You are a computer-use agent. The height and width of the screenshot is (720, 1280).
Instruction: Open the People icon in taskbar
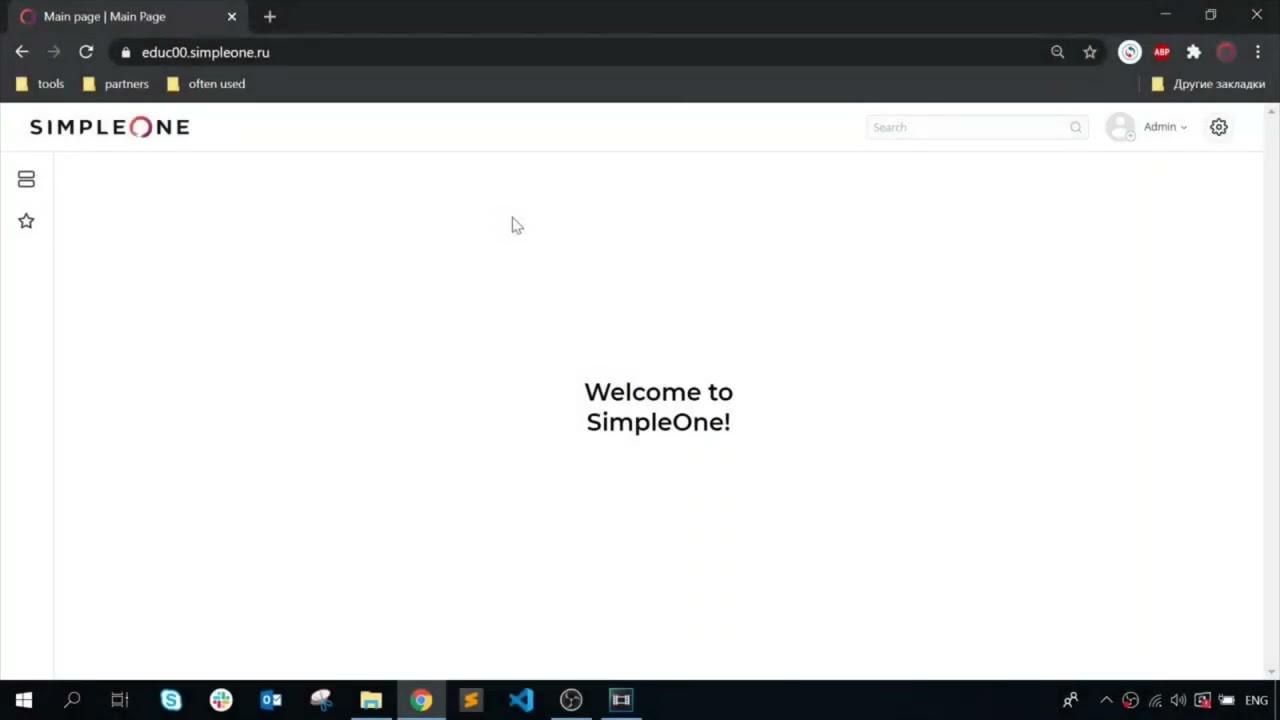pos(1070,700)
